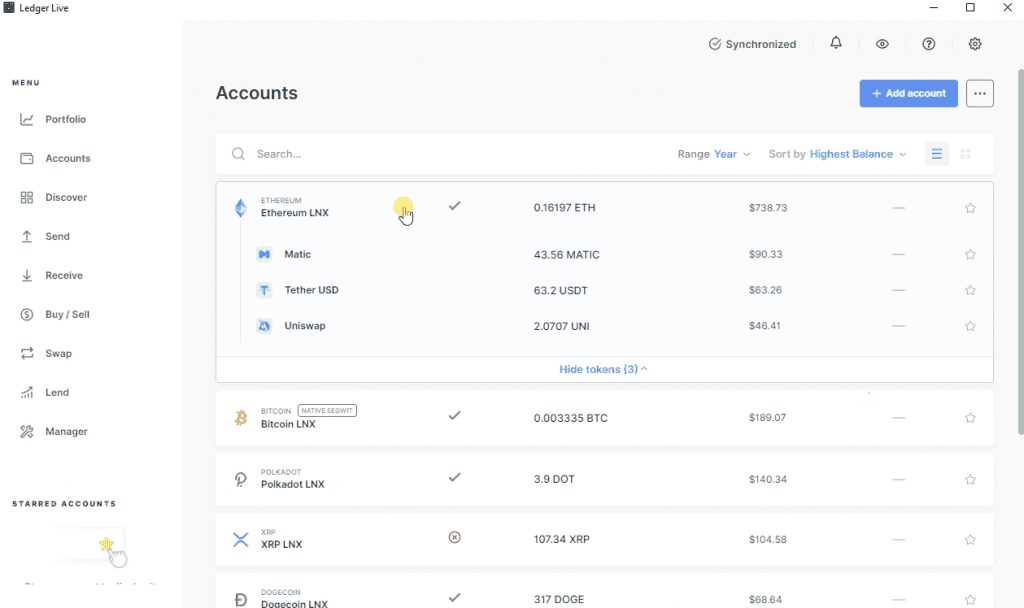Click the Dogecoin logo icon
This screenshot has width=1024, height=608.
240,600
